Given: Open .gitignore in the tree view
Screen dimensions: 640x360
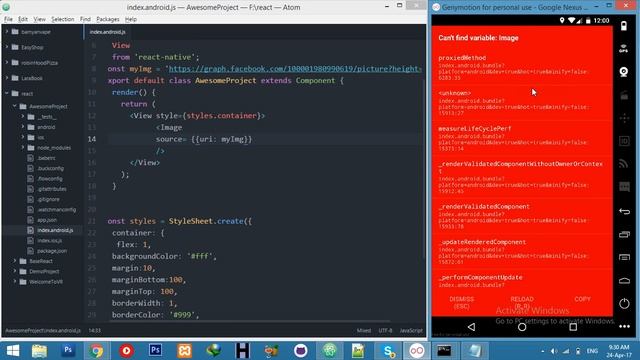Looking at the screenshot, I should pyautogui.click(x=48, y=199).
